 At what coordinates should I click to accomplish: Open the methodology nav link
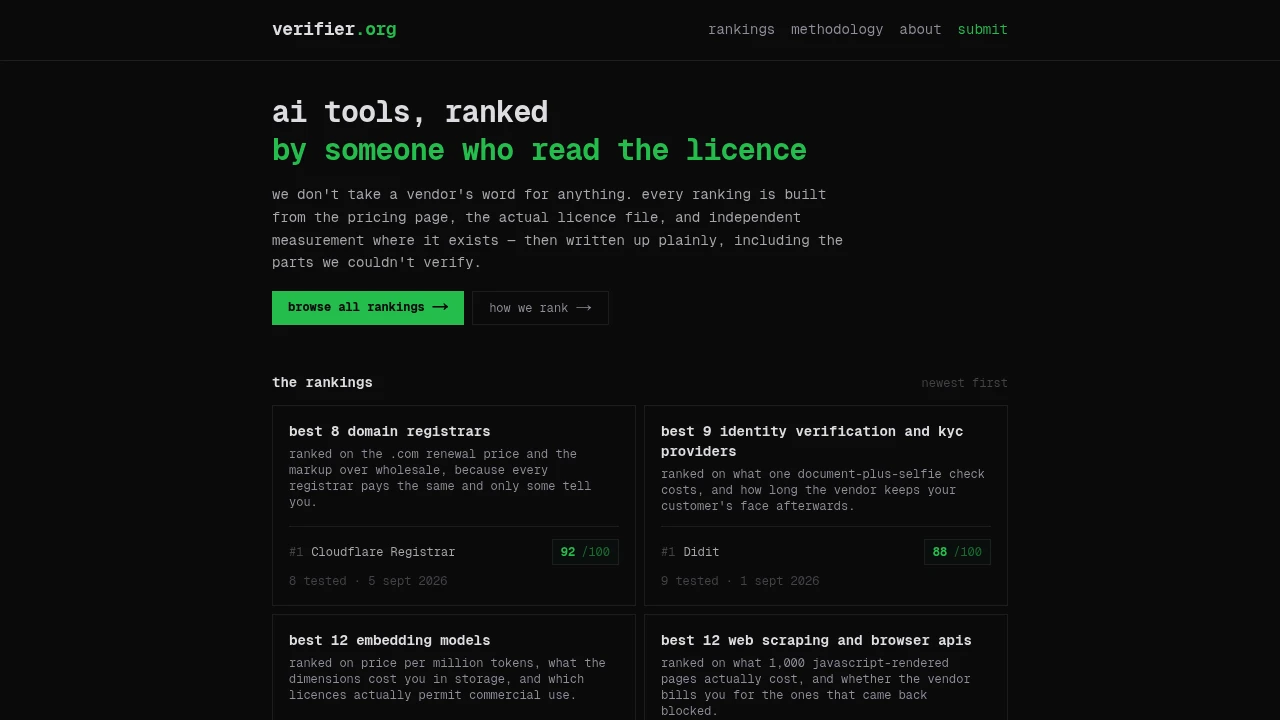(x=837, y=30)
